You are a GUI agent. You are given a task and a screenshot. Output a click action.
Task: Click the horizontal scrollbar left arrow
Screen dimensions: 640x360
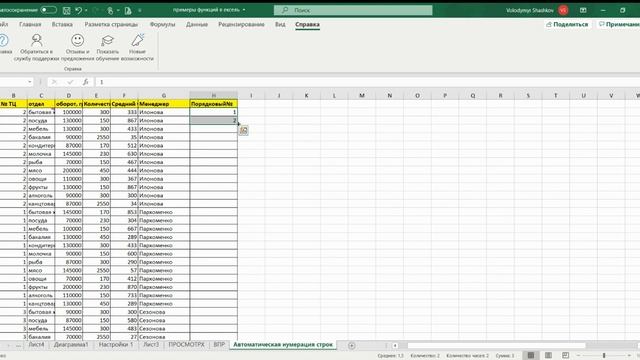tap(395, 345)
